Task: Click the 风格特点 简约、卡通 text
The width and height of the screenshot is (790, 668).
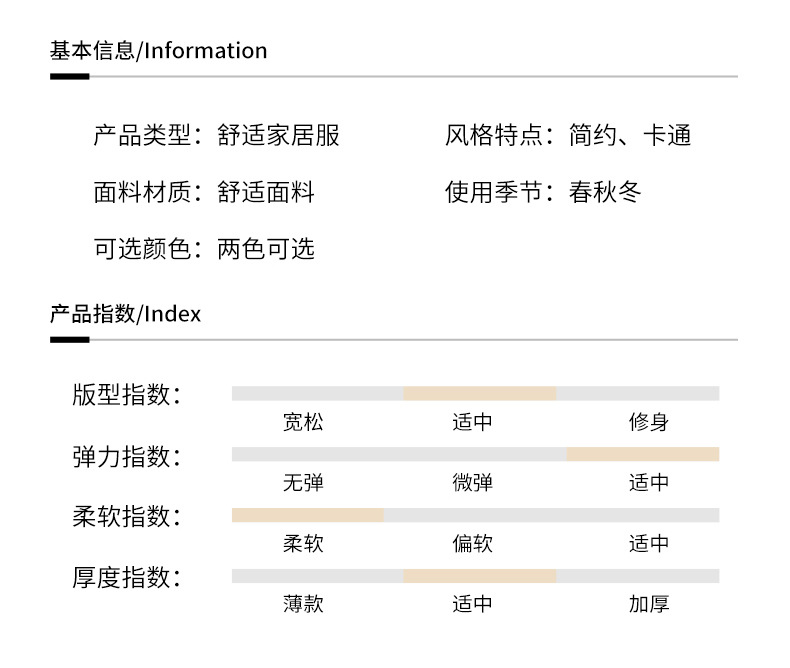Action: pos(568,135)
